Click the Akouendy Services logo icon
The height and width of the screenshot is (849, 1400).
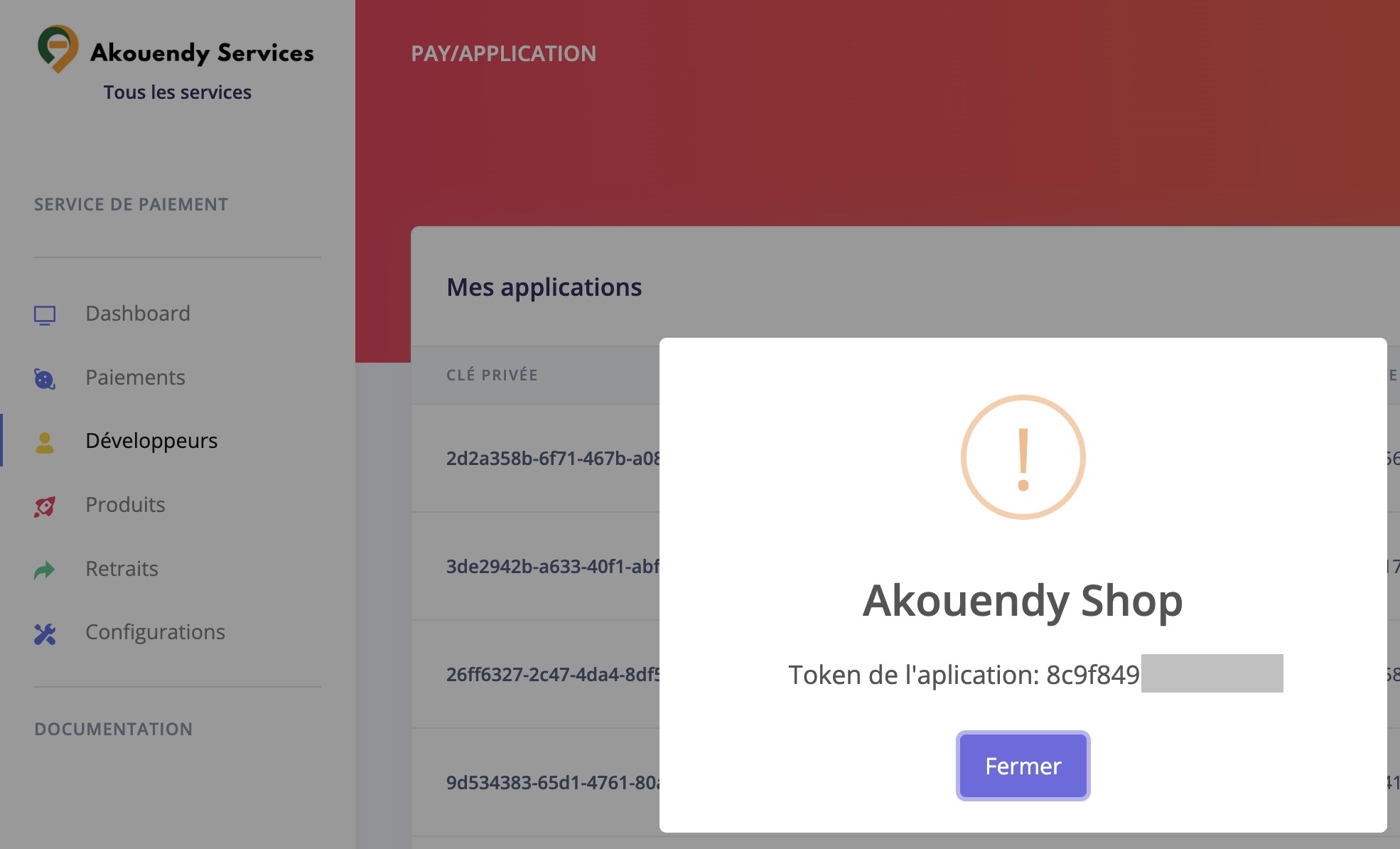(58, 48)
